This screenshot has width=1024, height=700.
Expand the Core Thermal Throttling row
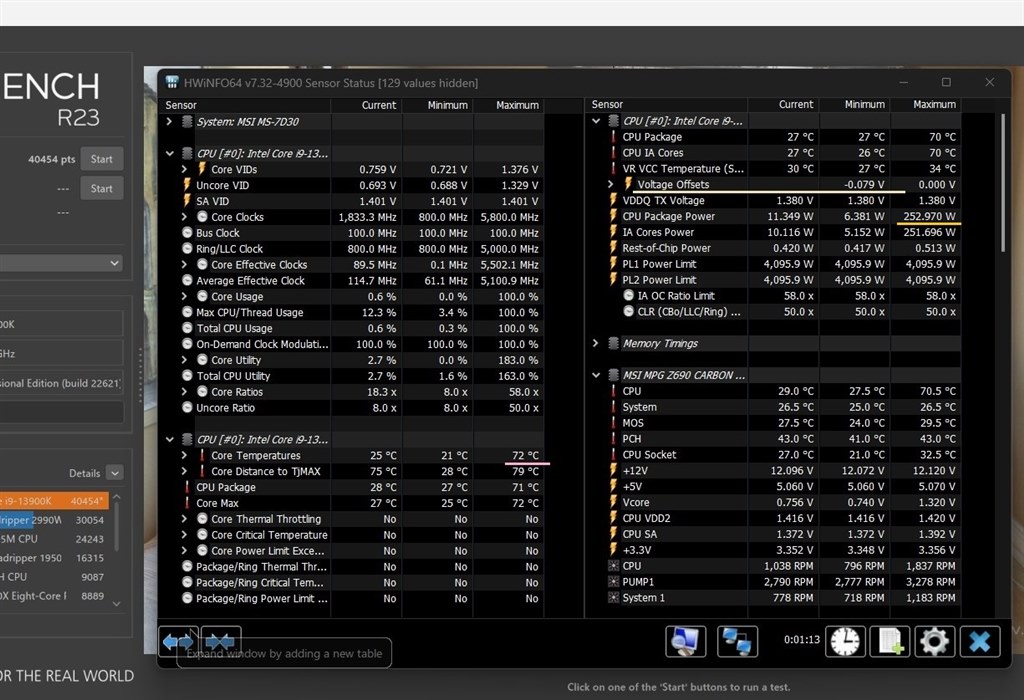(x=184, y=518)
